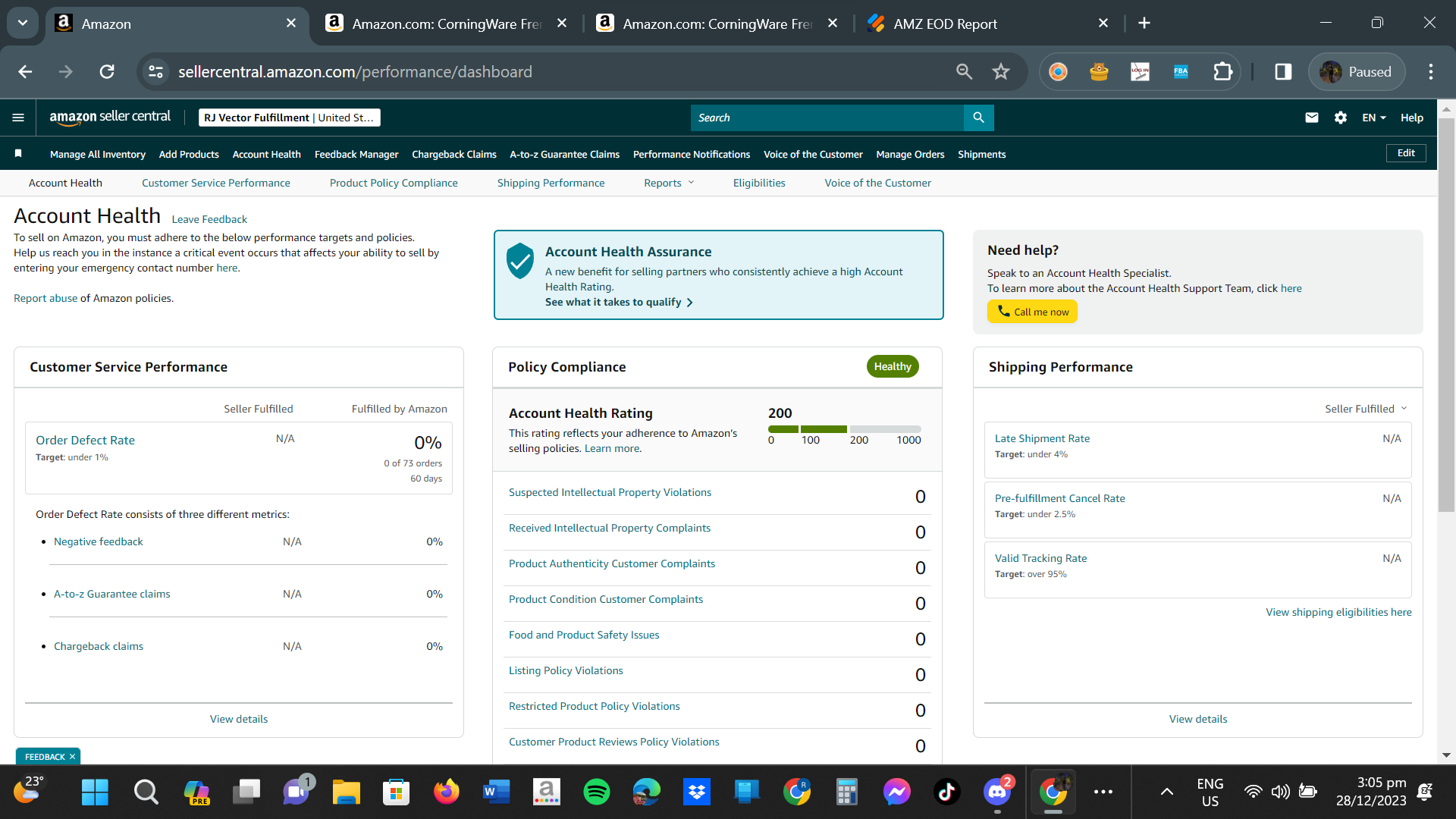Viewport: 1456px width, 819px height.
Task: Open browser side panel icon
Action: click(1283, 71)
